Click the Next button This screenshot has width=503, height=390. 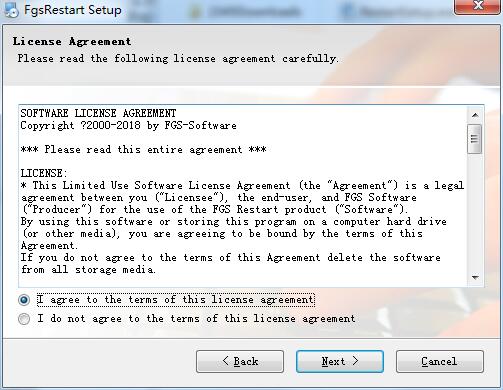(x=340, y=361)
